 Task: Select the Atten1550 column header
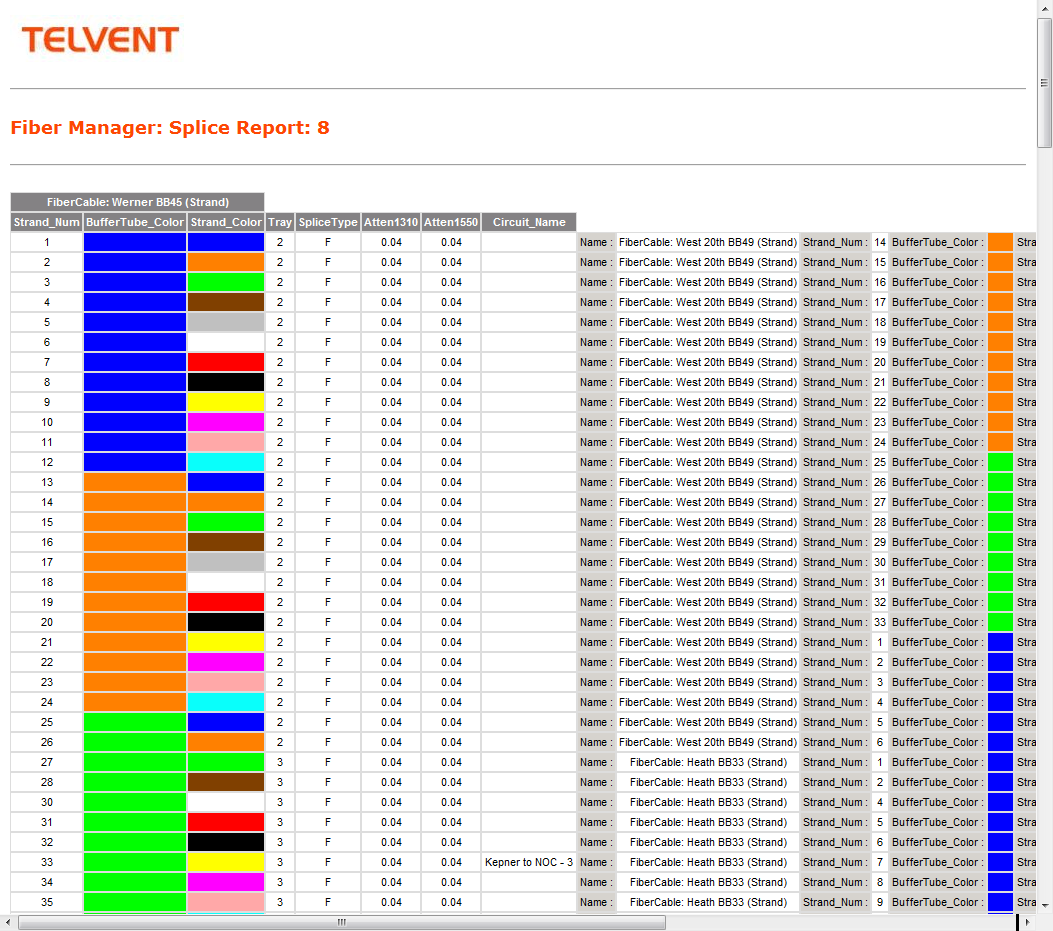[x=451, y=222]
